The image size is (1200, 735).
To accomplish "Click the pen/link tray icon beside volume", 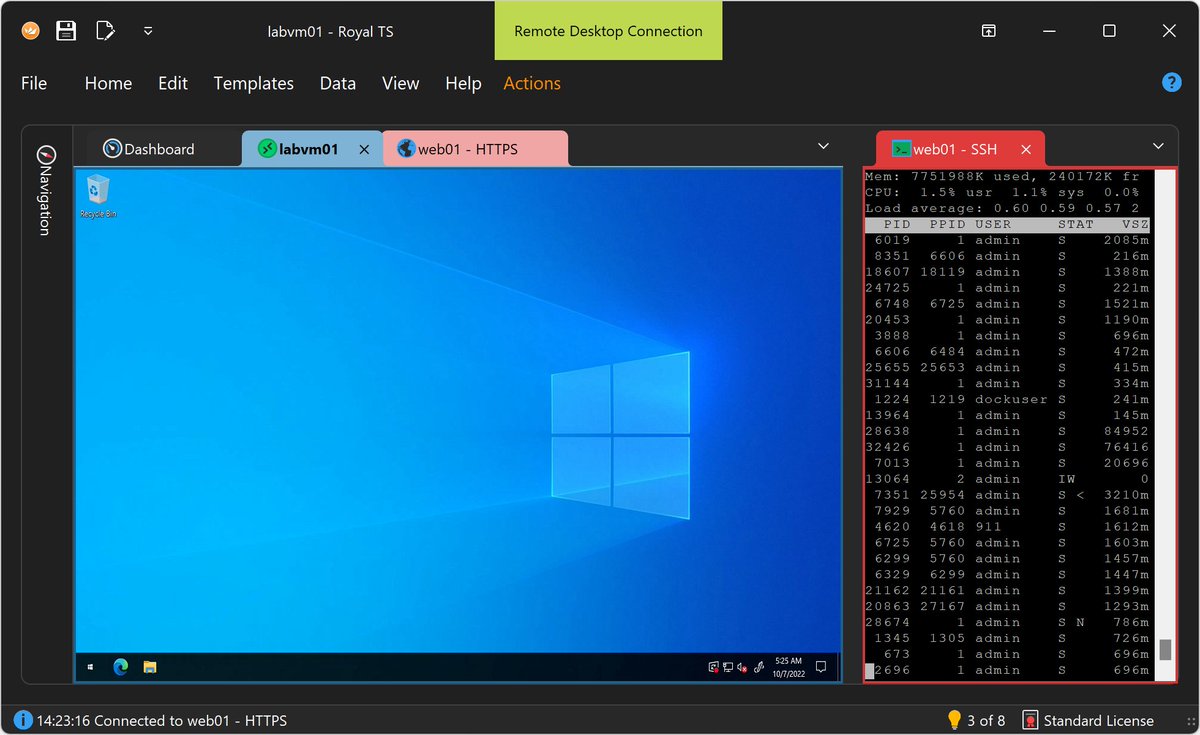I will 760,667.
